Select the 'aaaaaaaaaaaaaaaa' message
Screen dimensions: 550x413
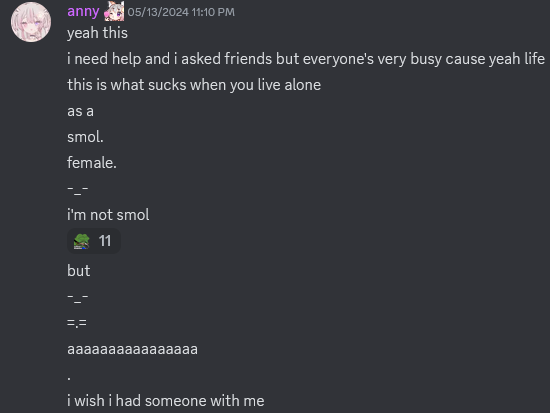tap(132, 349)
